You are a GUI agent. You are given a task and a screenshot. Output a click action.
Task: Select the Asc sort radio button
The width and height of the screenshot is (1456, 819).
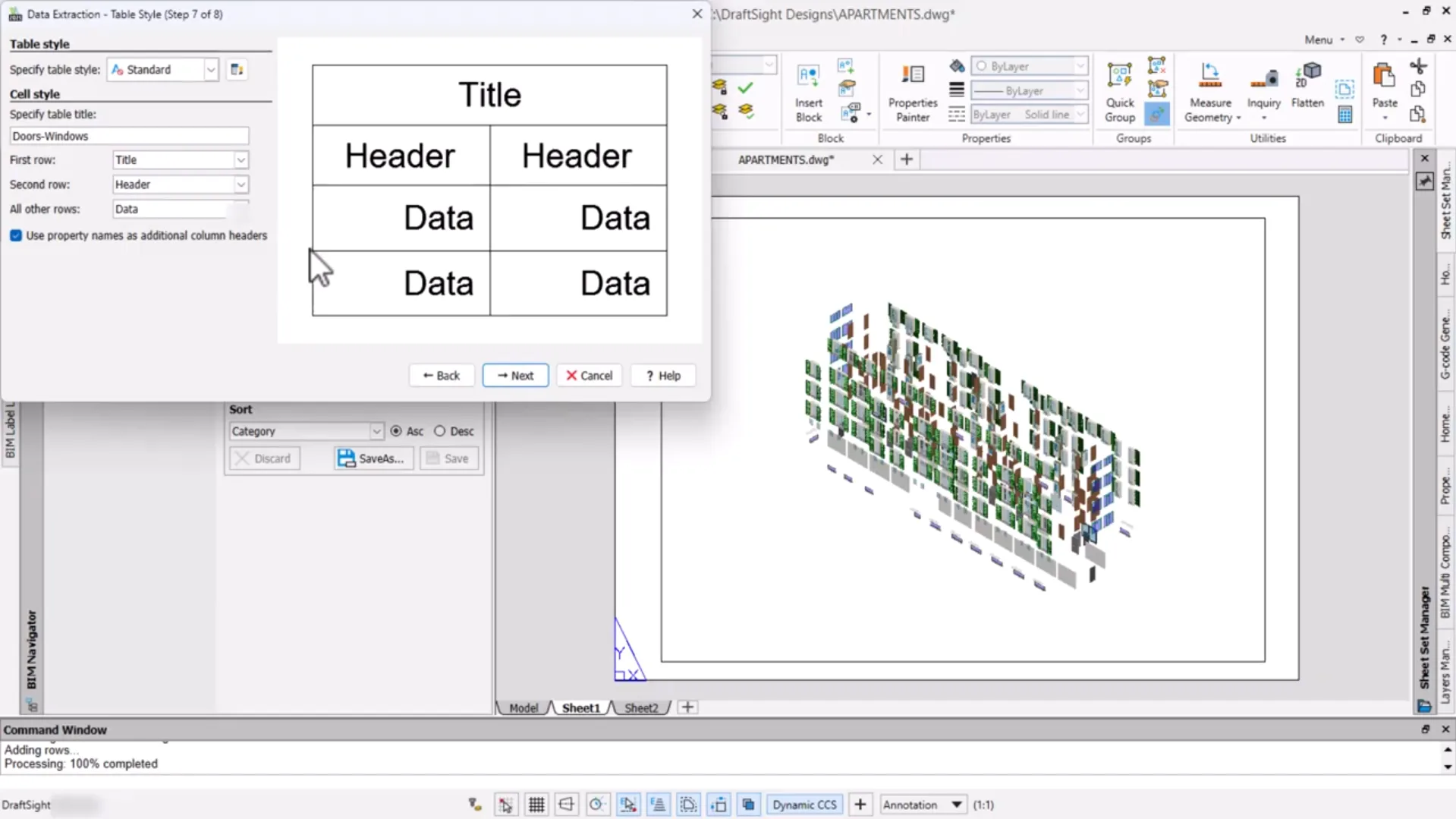(x=396, y=431)
